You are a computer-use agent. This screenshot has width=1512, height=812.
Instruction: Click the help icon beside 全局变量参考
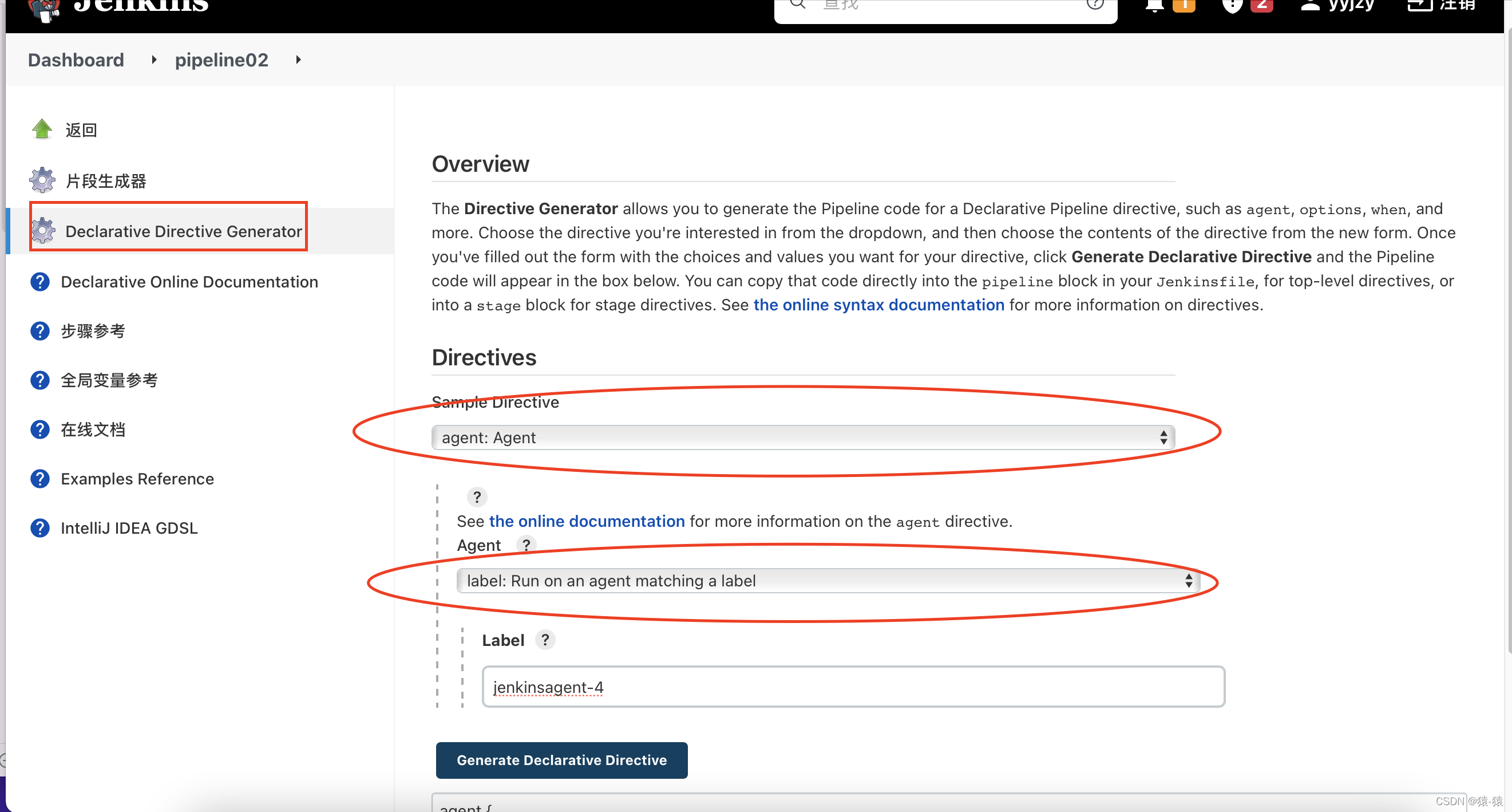[39, 380]
